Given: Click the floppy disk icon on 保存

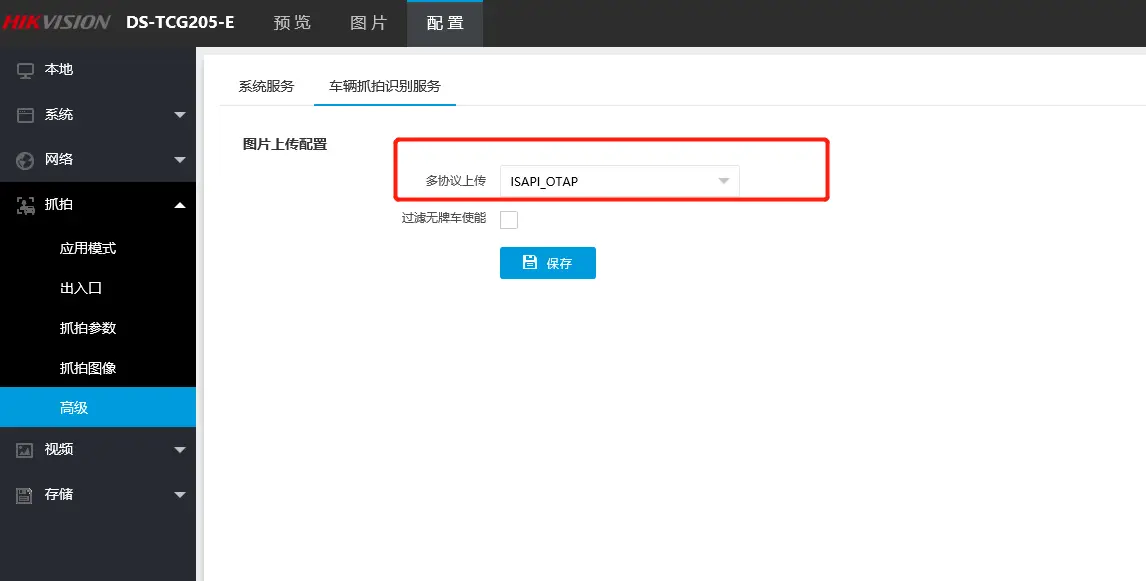Looking at the screenshot, I should click(x=530, y=263).
